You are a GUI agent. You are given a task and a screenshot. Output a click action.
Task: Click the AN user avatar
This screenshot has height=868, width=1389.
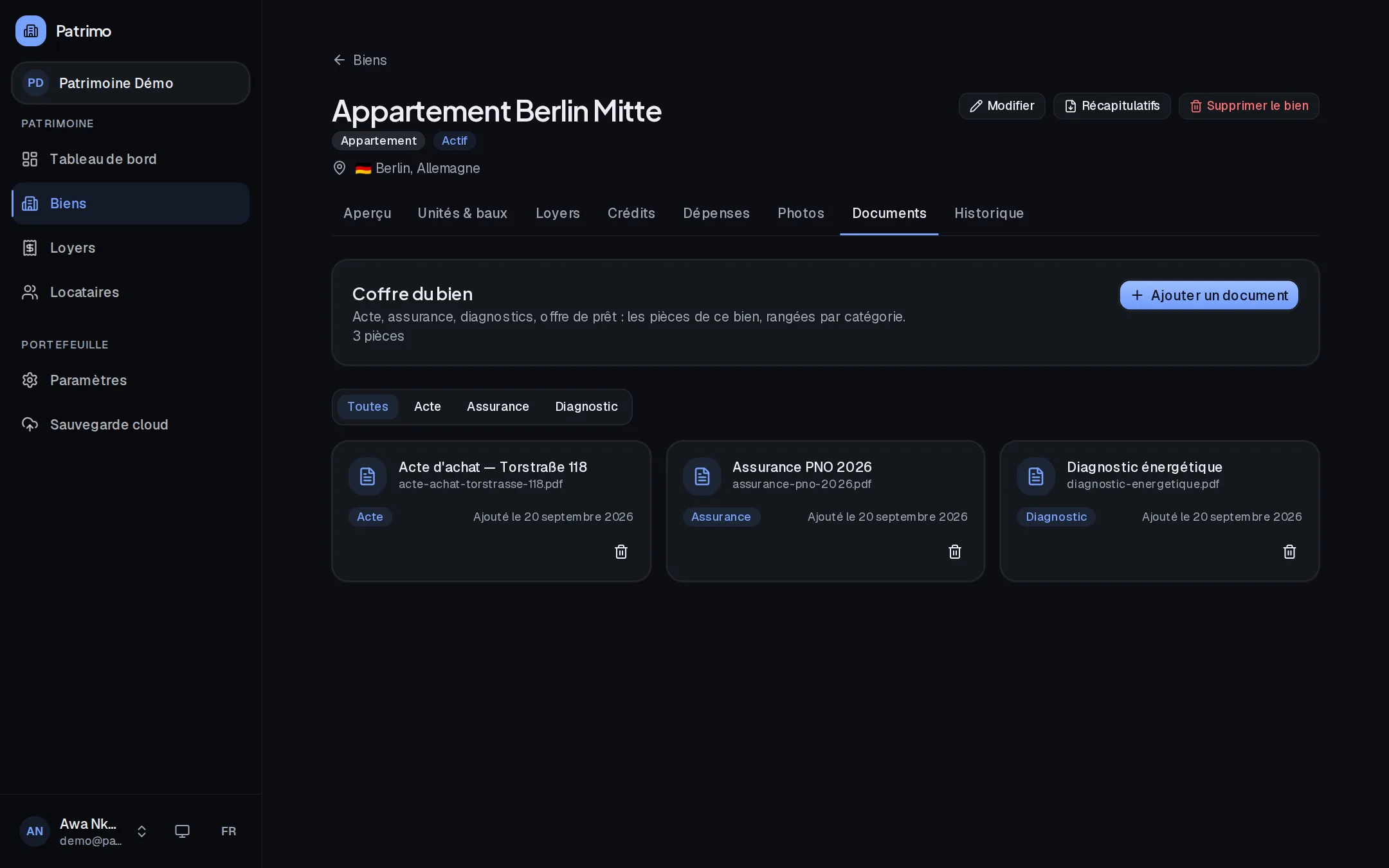pyautogui.click(x=35, y=831)
